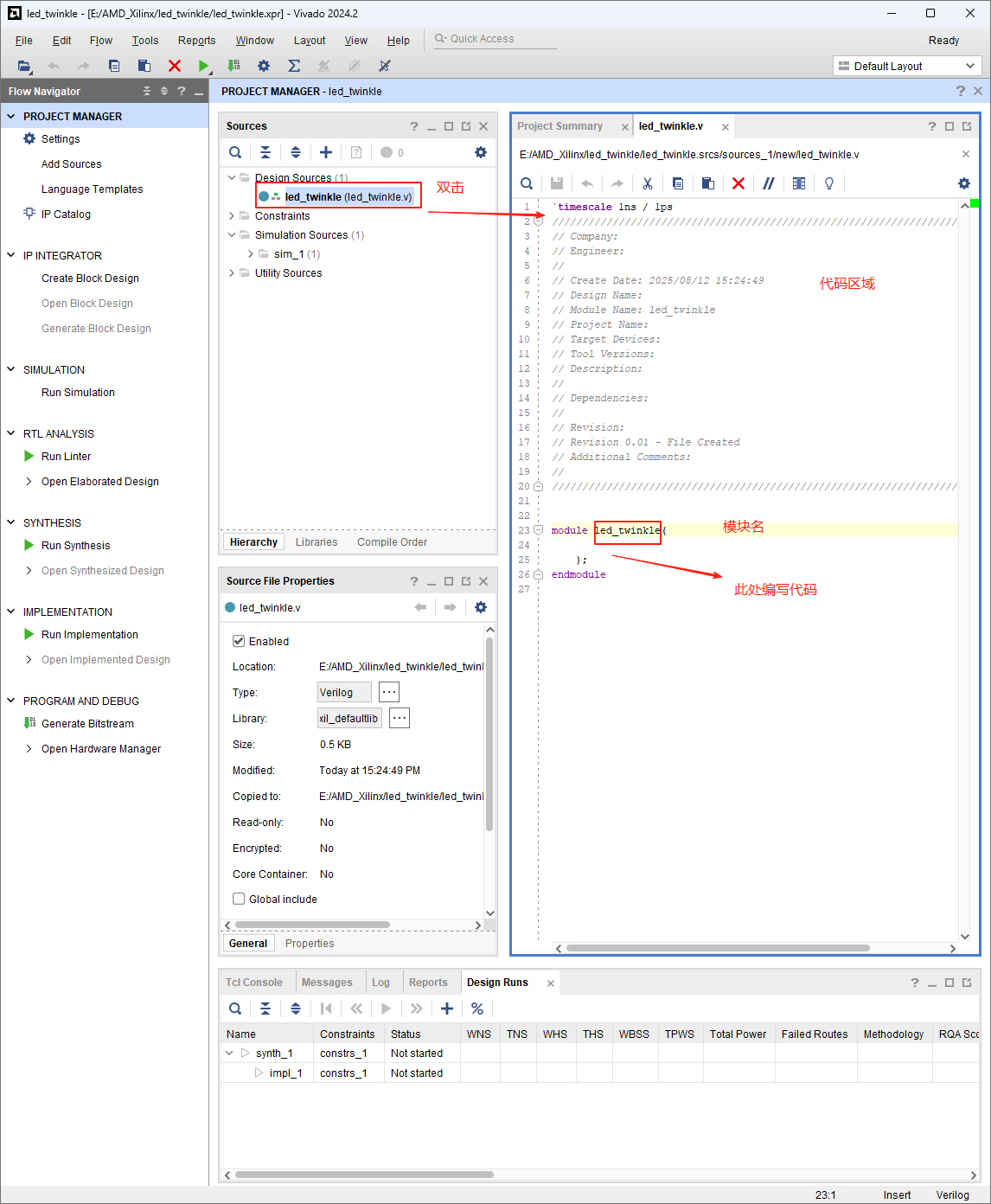The image size is (991, 1204).
Task: Switch to the Properties tab
Action: (310, 944)
